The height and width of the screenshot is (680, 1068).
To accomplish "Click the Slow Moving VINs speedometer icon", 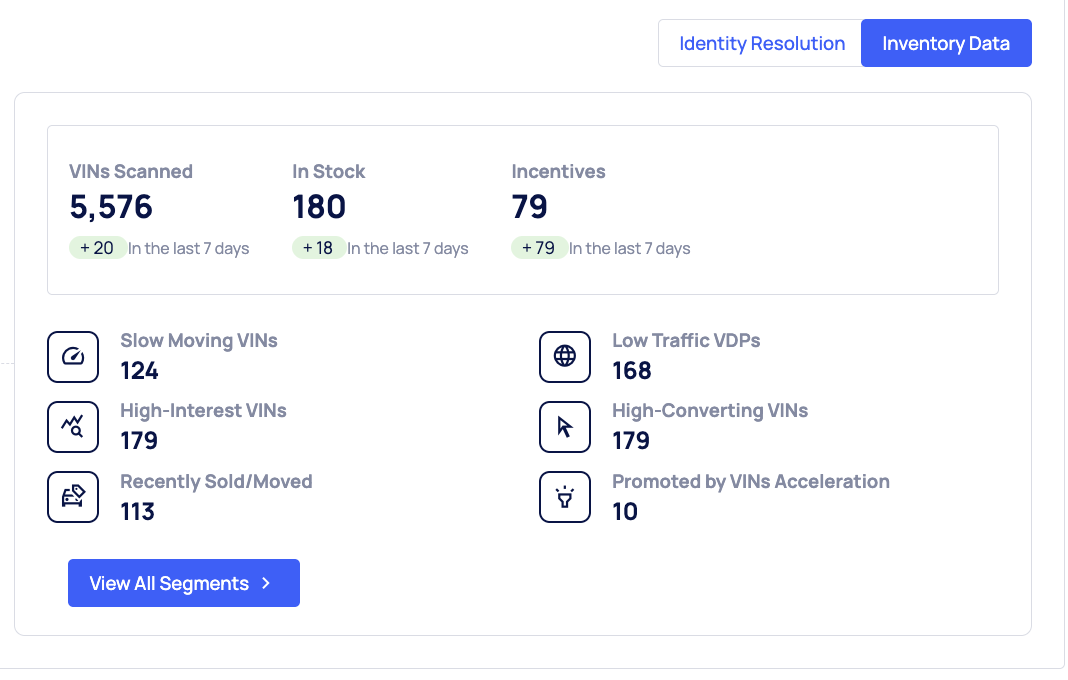I will point(73,357).
